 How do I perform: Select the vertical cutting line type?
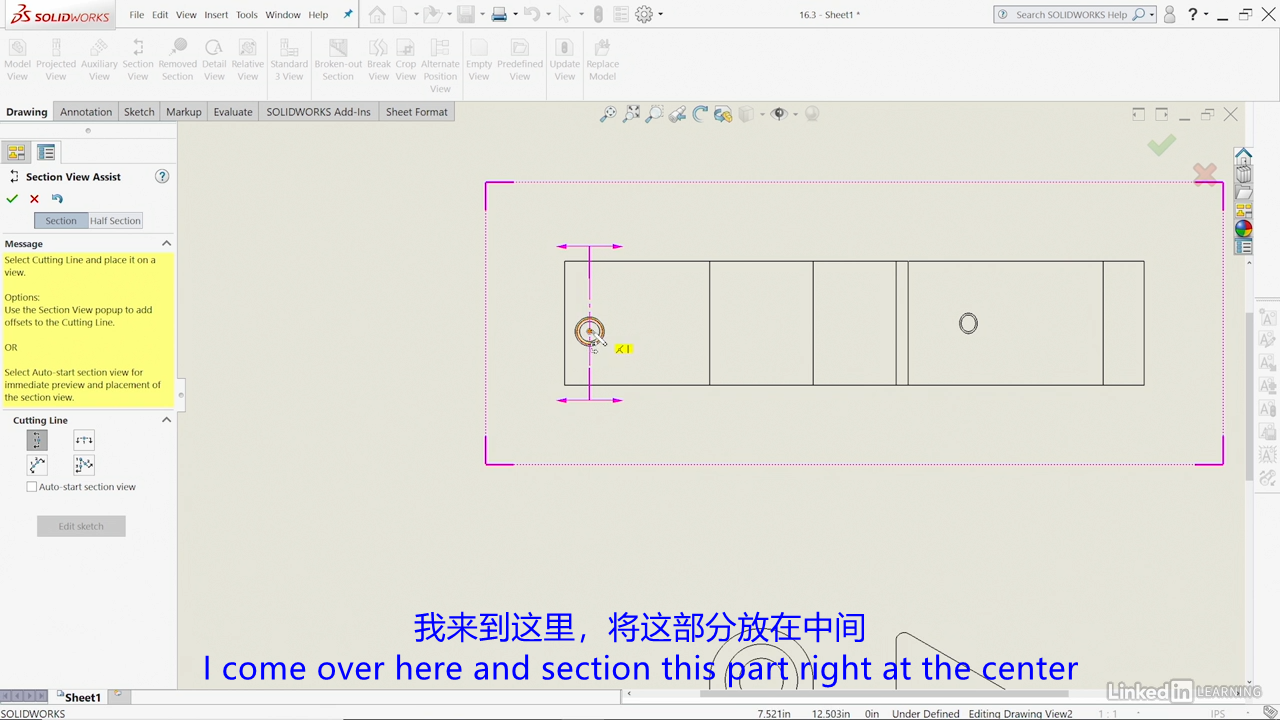point(37,440)
